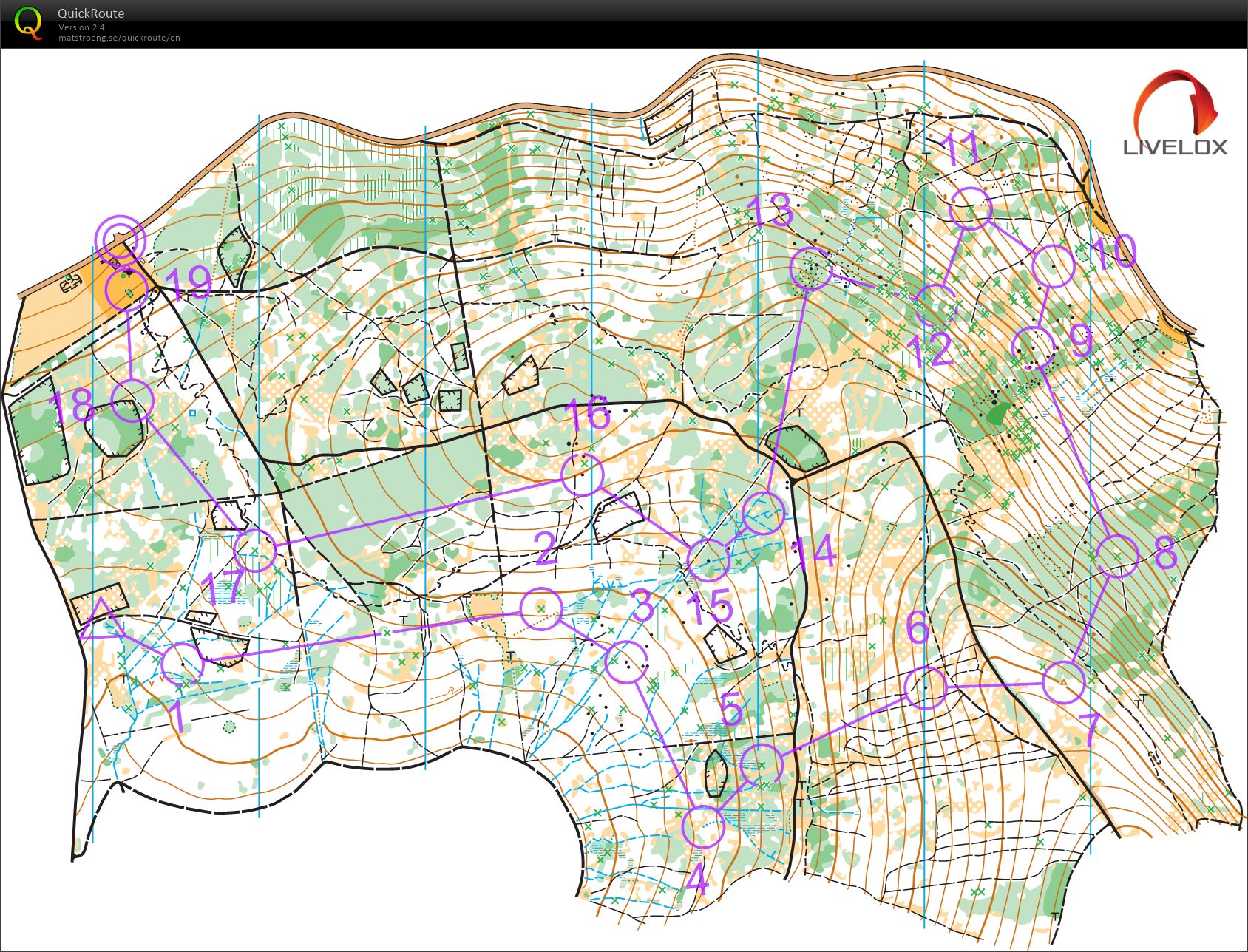Click the QuickRoute green Q logo
Image resolution: width=1248 pixels, height=952 pixels.
point(29,23)
